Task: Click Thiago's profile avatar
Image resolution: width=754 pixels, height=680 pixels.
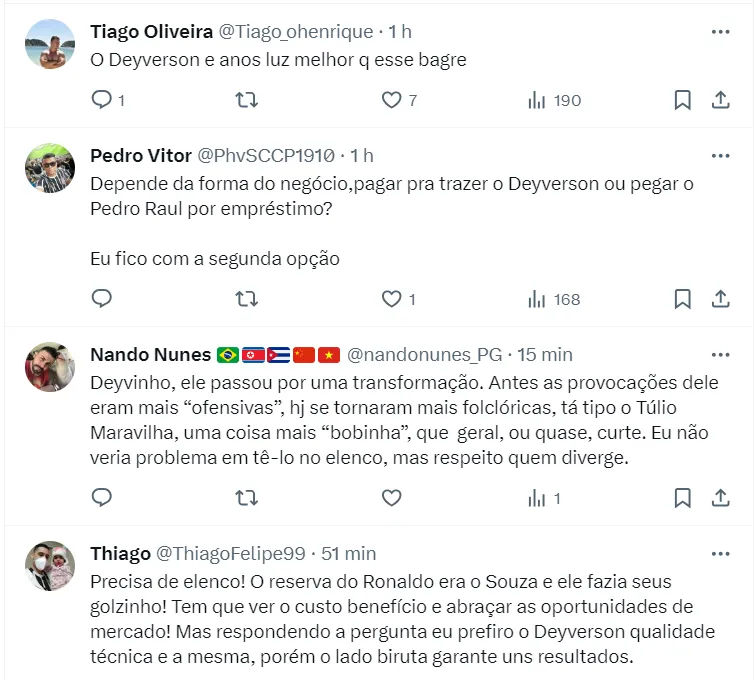Action: (x=49, y=571)
